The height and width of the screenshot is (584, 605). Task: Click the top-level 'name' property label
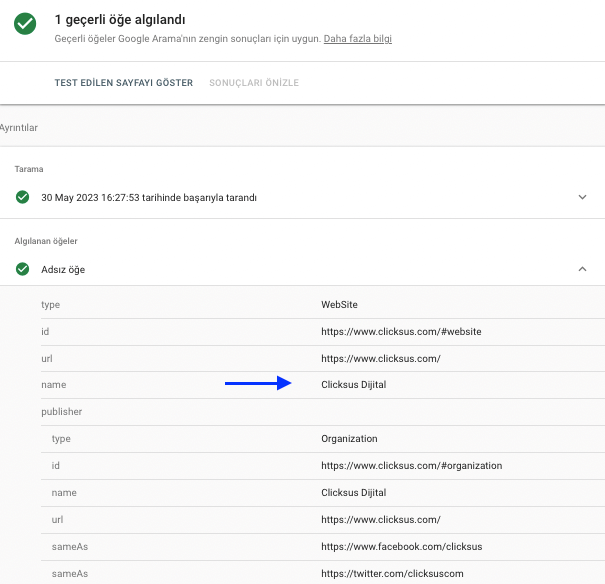coord(54,385)
